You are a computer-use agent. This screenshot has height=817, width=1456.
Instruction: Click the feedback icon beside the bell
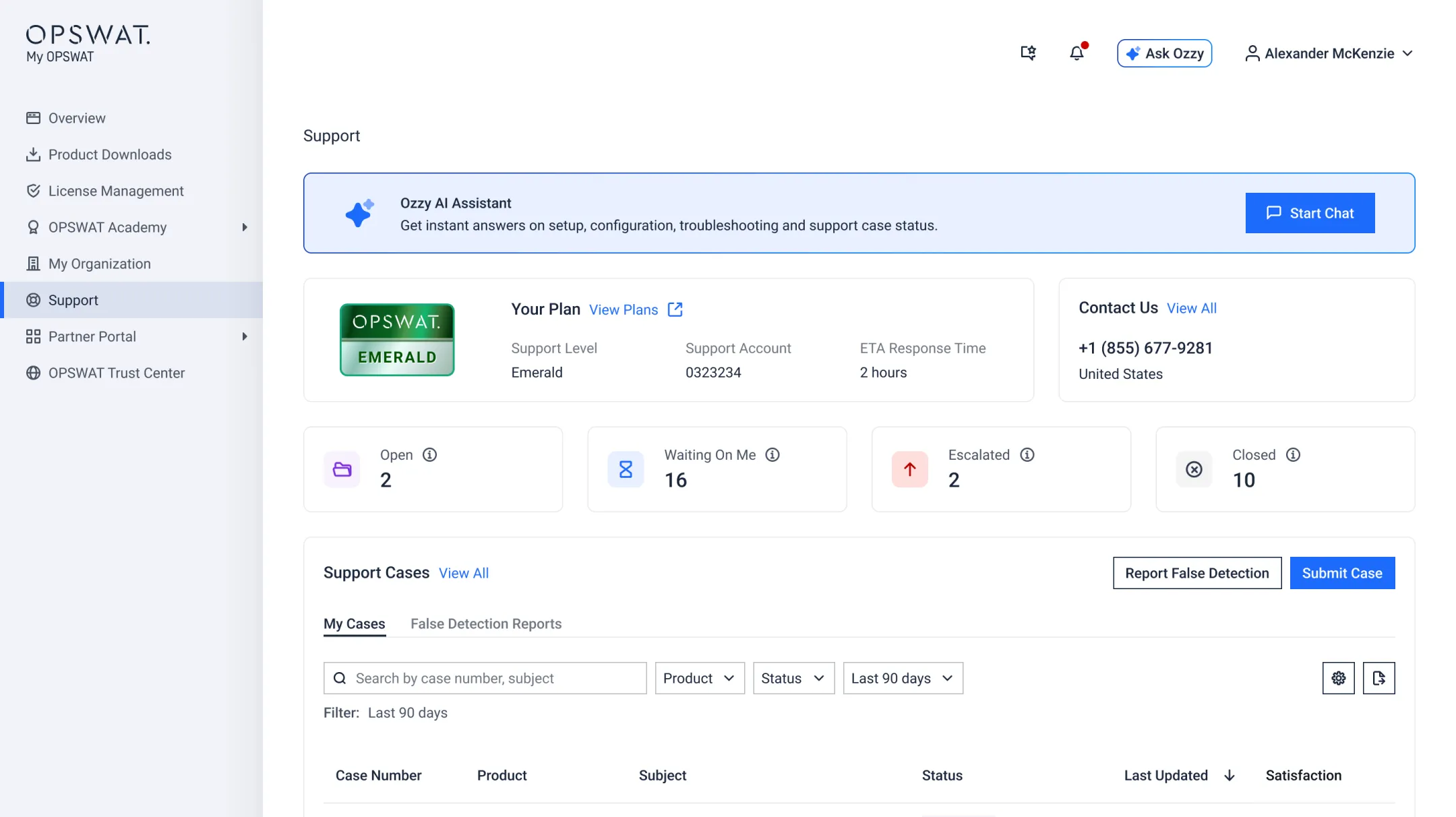[1028, 53]
